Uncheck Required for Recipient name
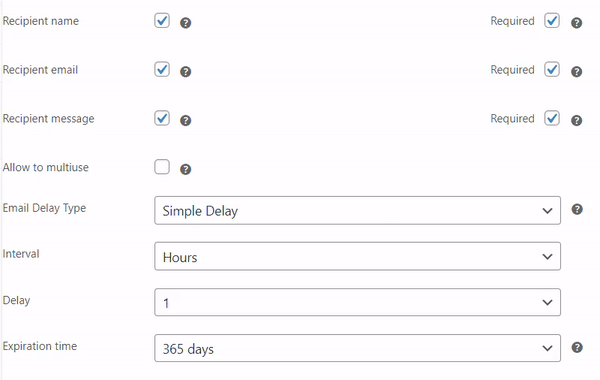 pos(552,21)
